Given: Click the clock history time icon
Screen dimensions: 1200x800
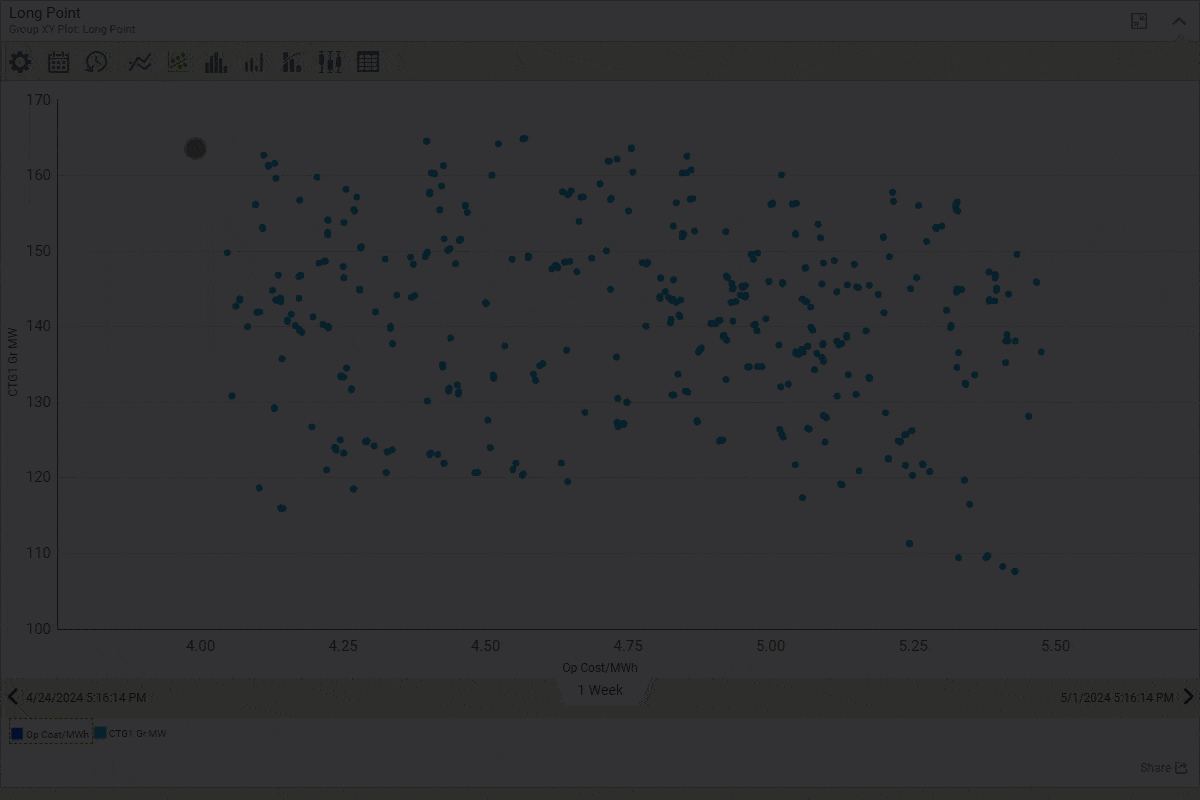Looking at the screenshot, I should [96, 62].
